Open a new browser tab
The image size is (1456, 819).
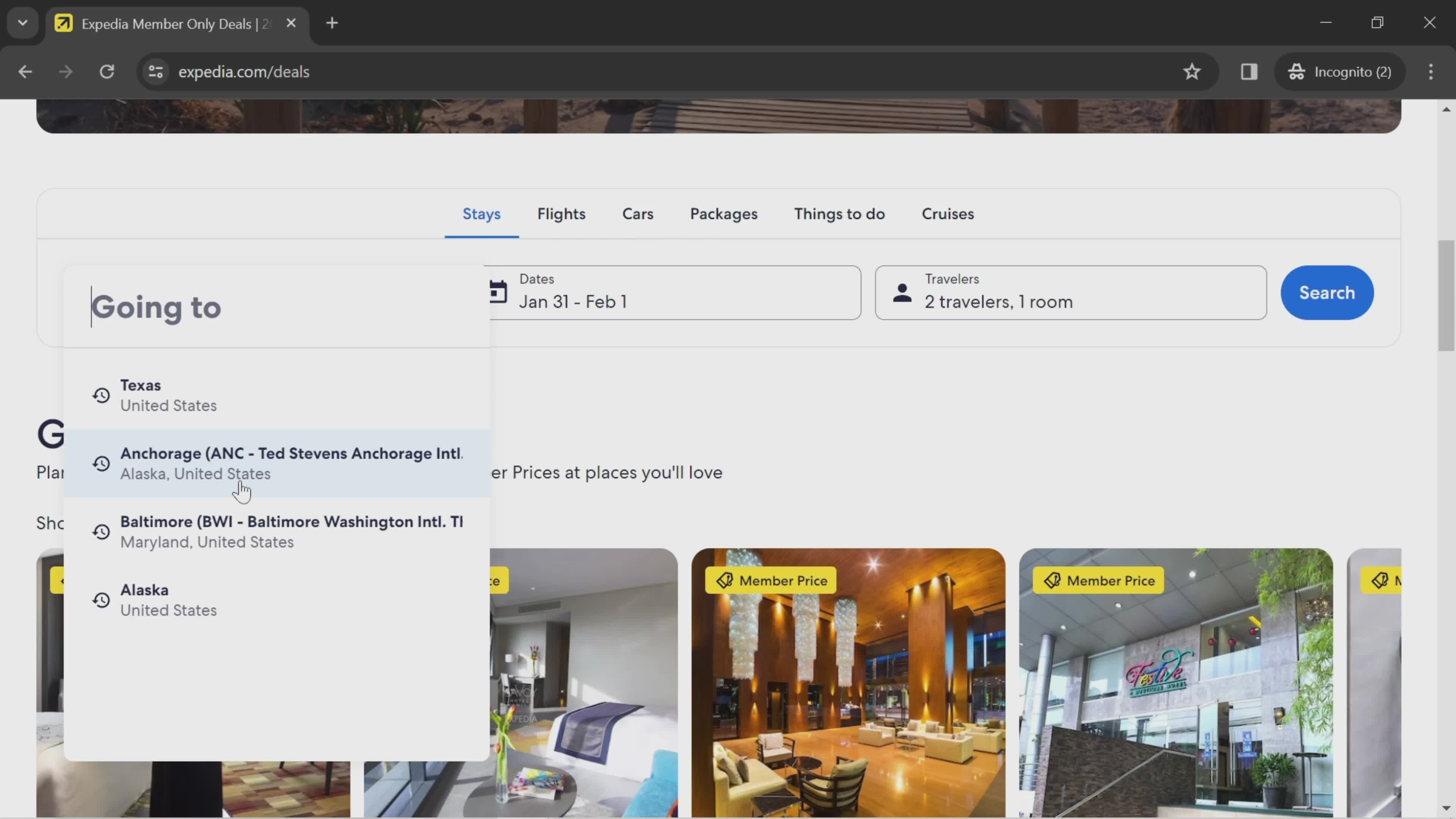333,23
